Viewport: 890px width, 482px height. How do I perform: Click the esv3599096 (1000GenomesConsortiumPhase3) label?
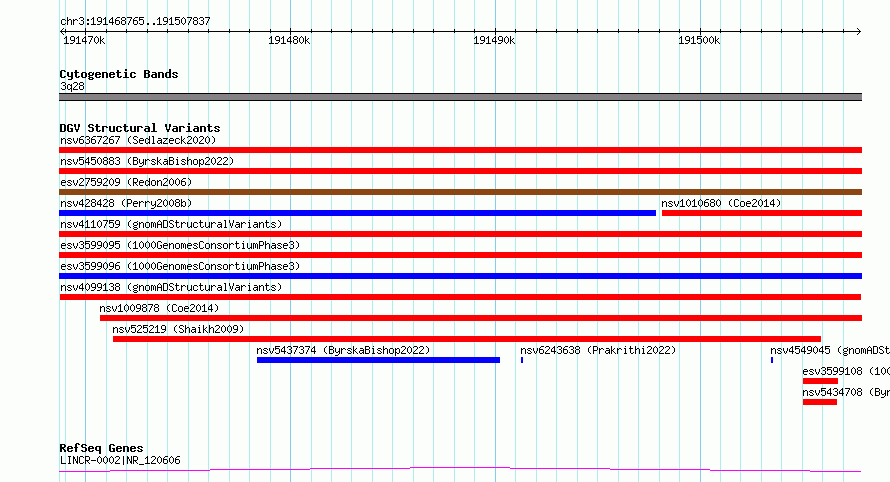pyautogui.click(x=180, y=266)
